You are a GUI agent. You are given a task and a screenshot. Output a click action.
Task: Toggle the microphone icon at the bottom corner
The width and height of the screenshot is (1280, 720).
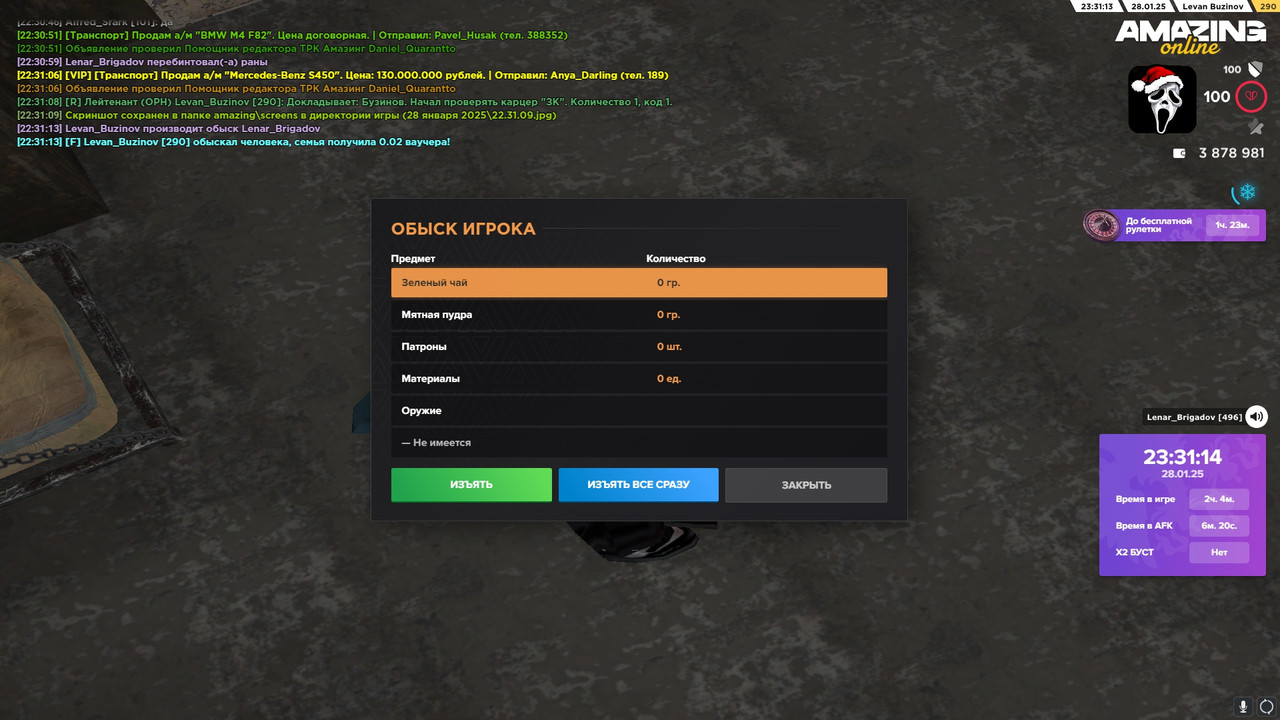click(x=1244, y=706)
